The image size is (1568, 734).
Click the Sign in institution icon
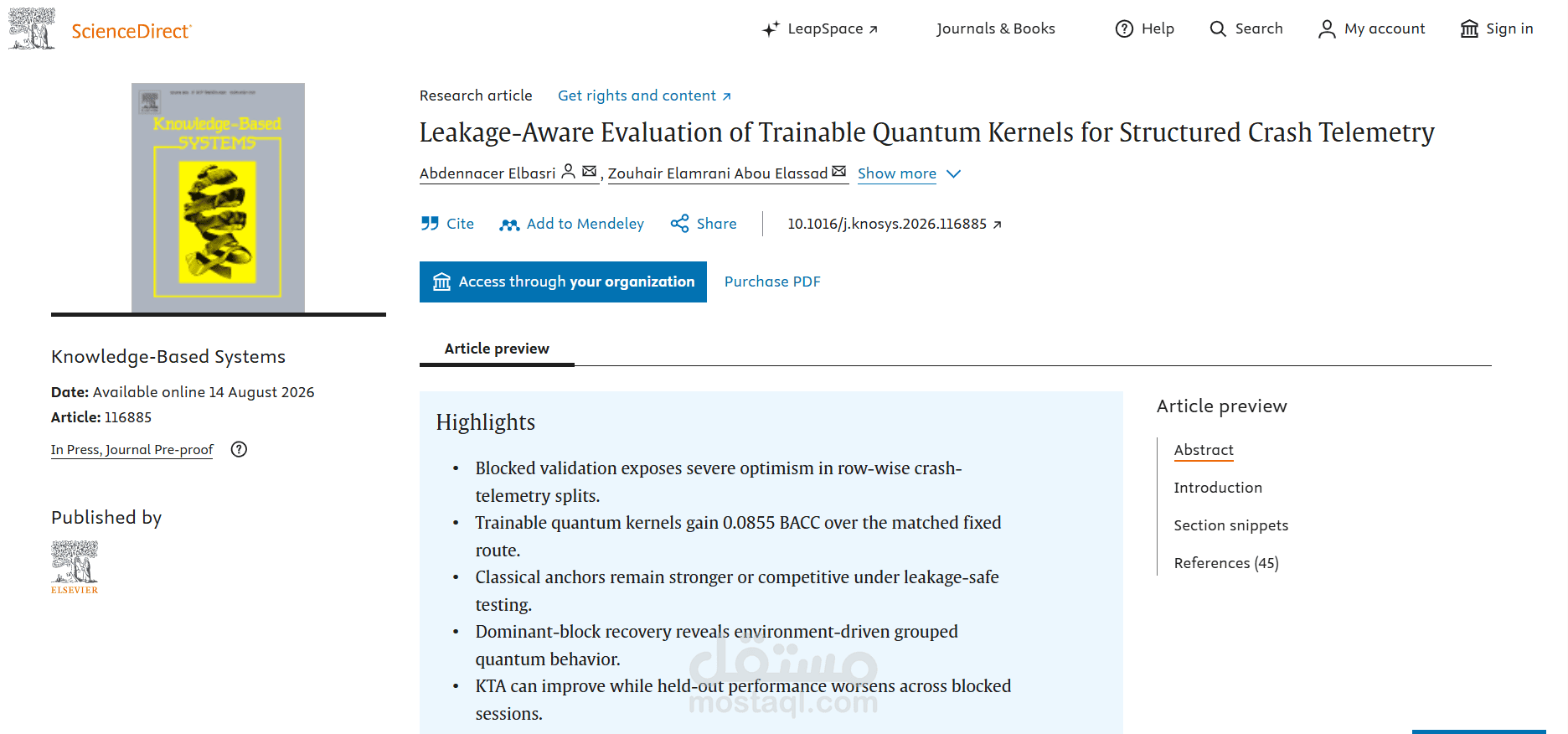click(1469, 29)
